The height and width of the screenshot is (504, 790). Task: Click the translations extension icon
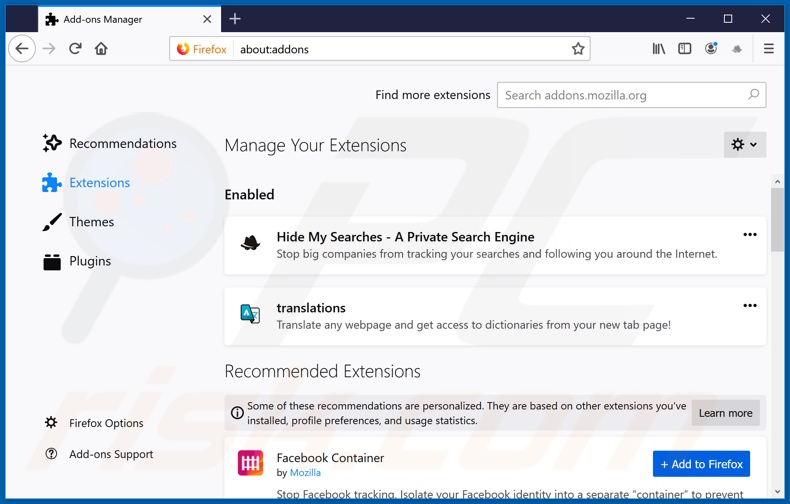(250, 314)
